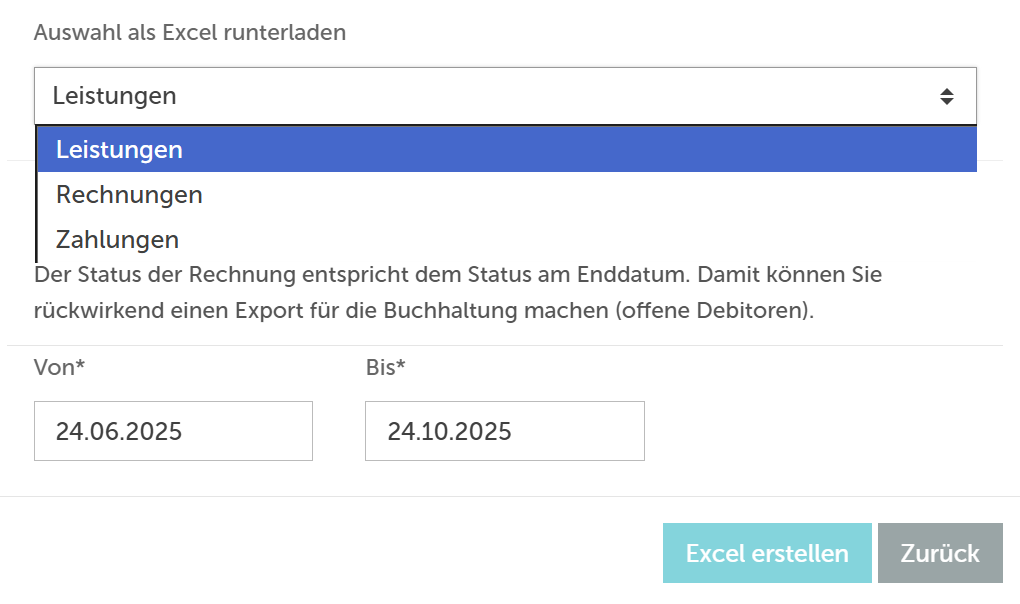1020x604 pixels.
Task: Collapse the open export selection combo box
Action: tap(505, 96)
